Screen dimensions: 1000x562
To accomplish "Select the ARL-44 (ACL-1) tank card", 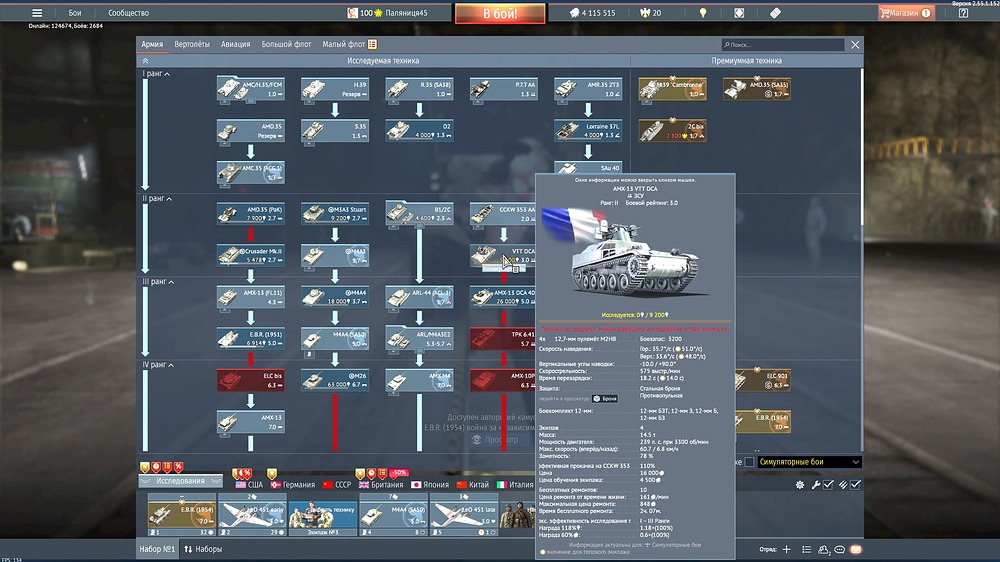I will click(x=419, y=297).
